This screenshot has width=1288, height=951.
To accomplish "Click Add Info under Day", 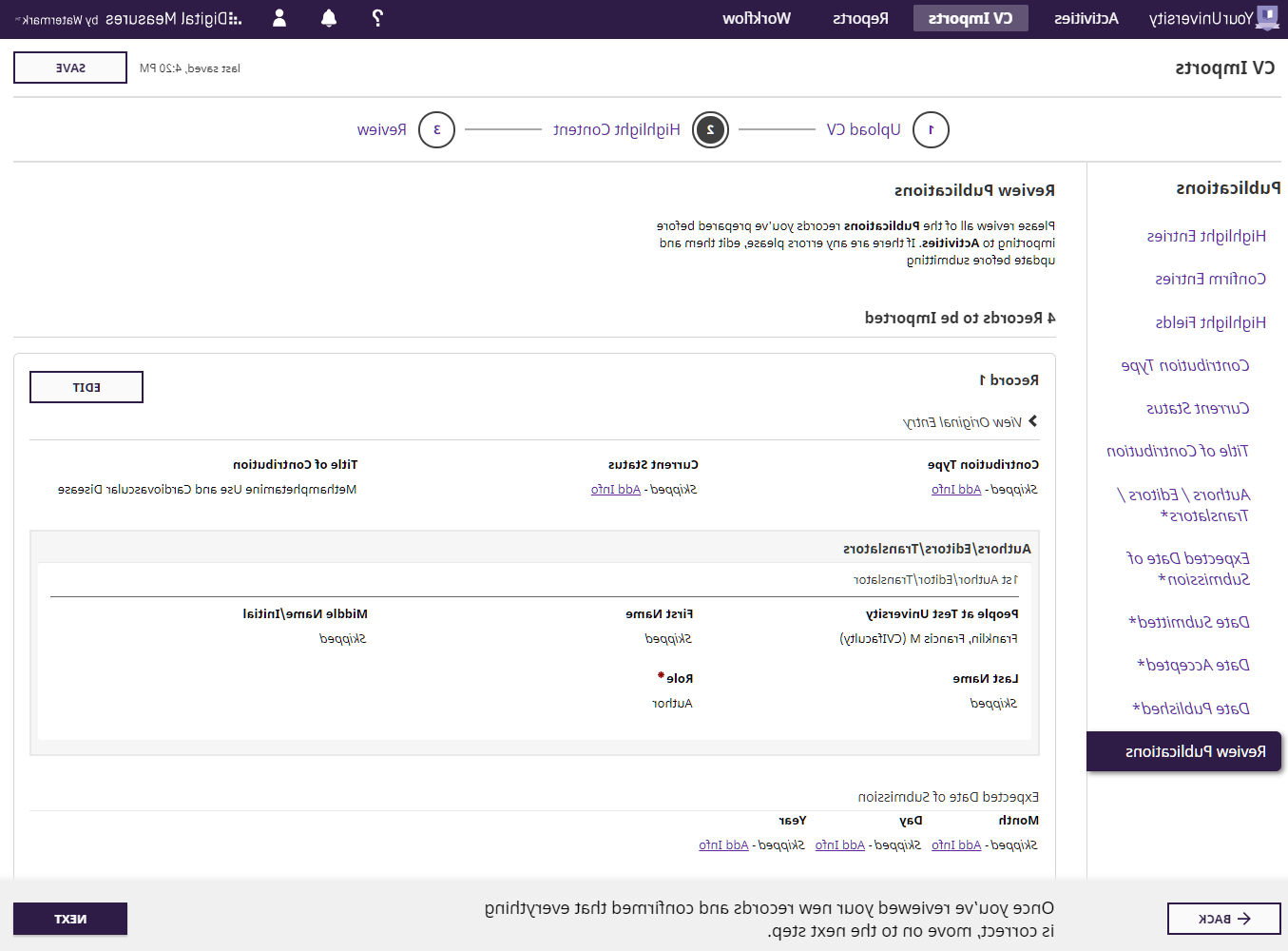I will pos(840,844).
